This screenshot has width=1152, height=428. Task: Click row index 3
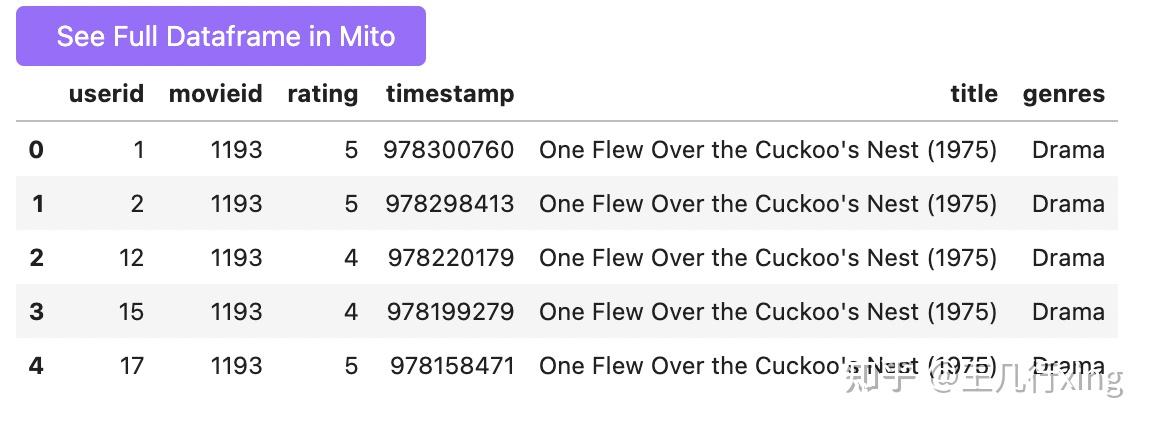tap(36, 312)
